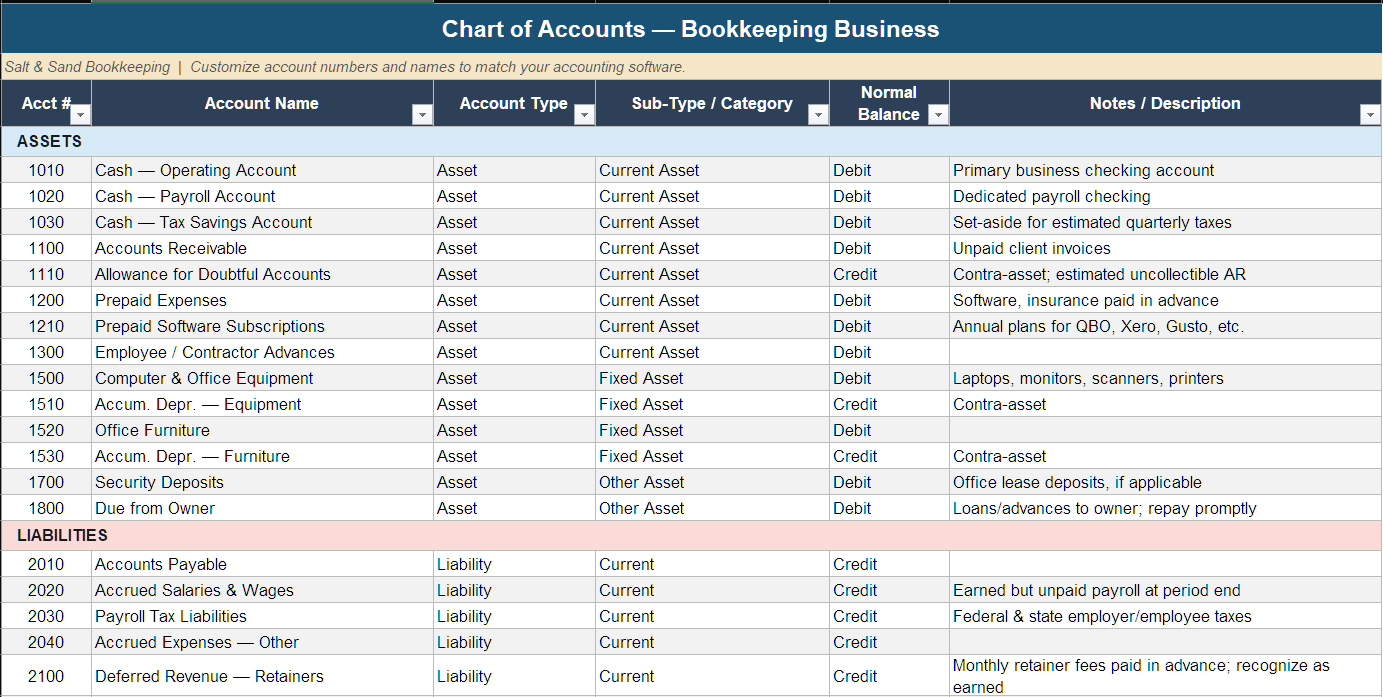This screenshot has height=697, width=1383.
Task: Select the Prepaid Software Subscriptions cell
Action: point(262,326)
